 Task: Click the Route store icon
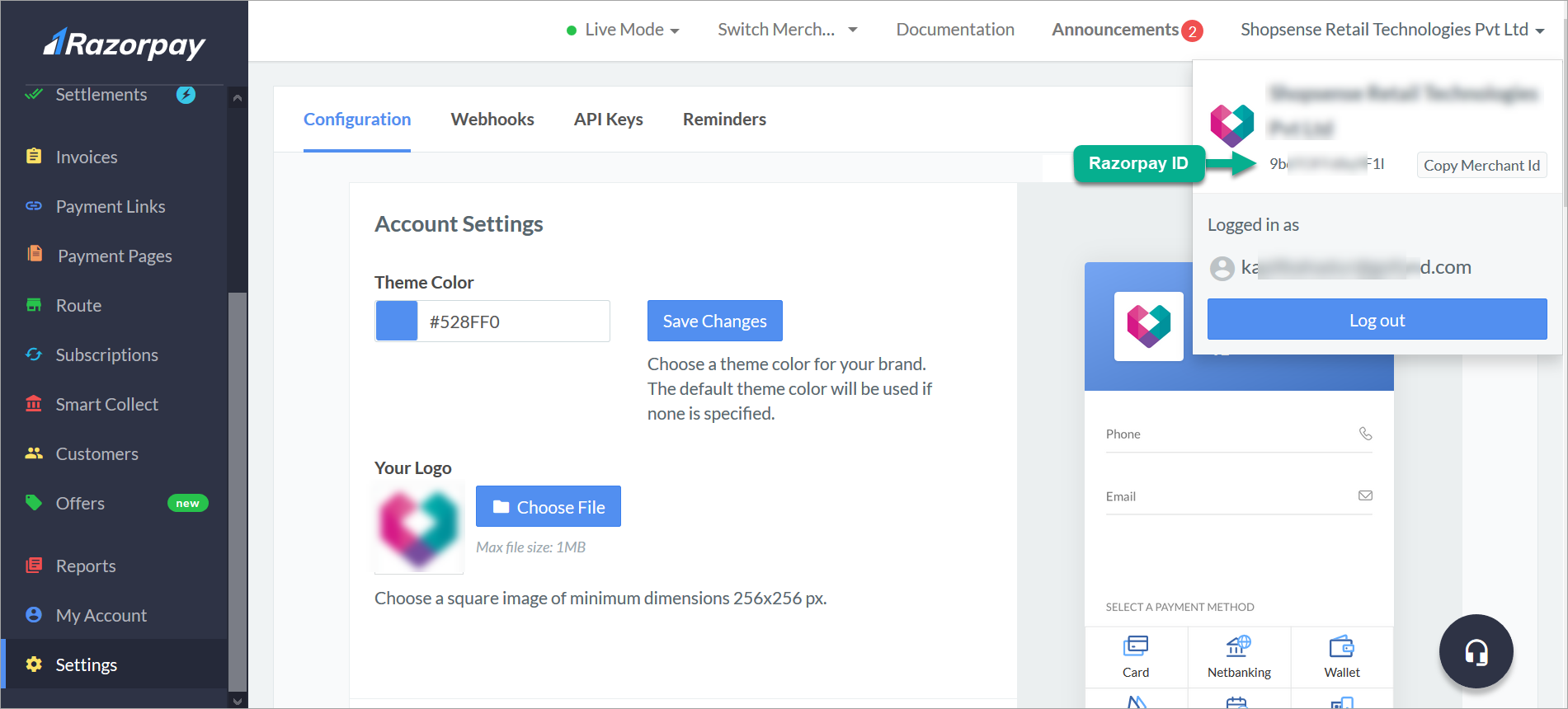point(34,305)
